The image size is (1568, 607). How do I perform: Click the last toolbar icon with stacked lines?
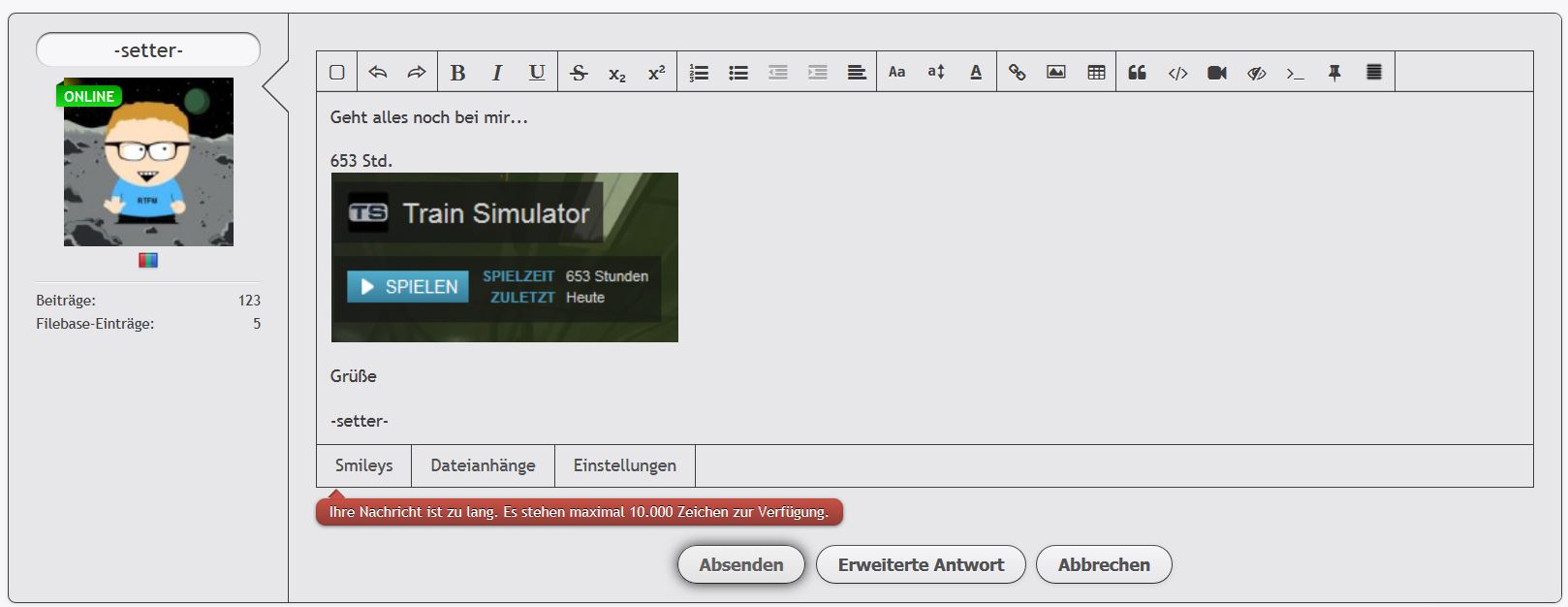(1374, 72)
